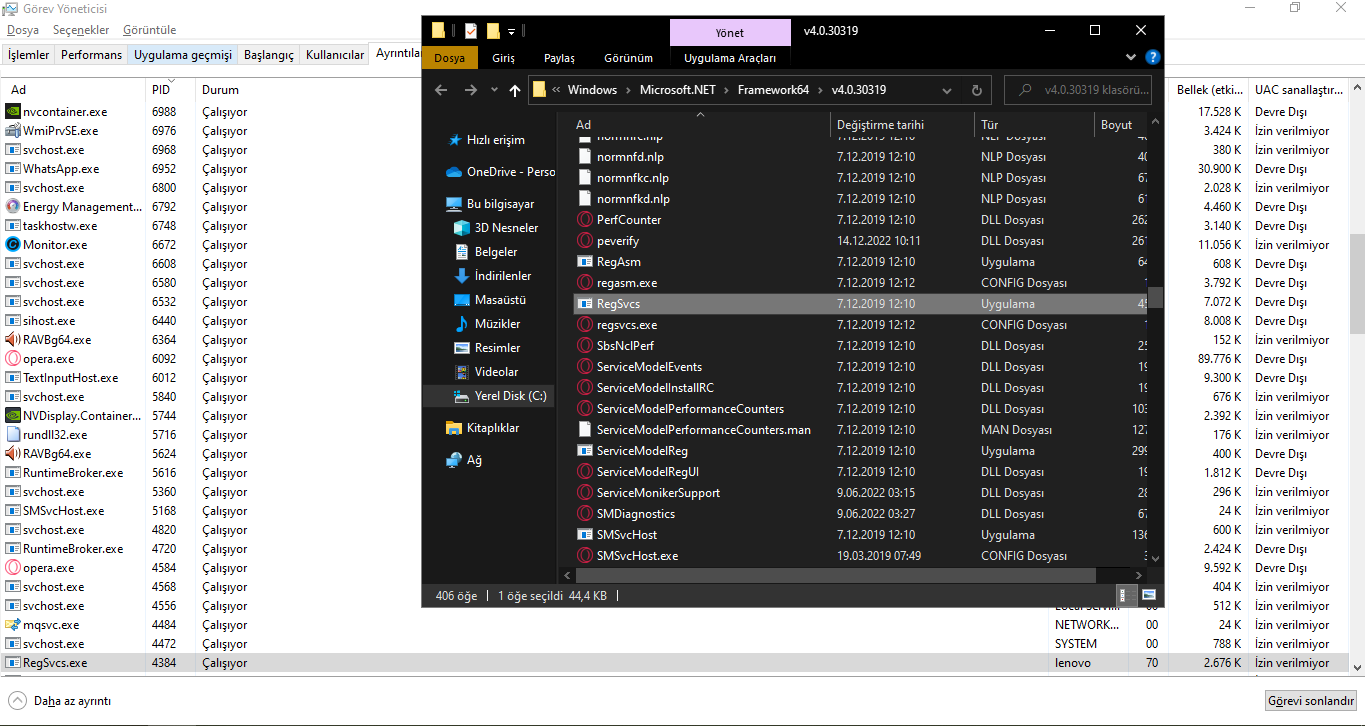
Task: Select Hızlı erişim in the navigation pane
Action: [x=495, y=140]
